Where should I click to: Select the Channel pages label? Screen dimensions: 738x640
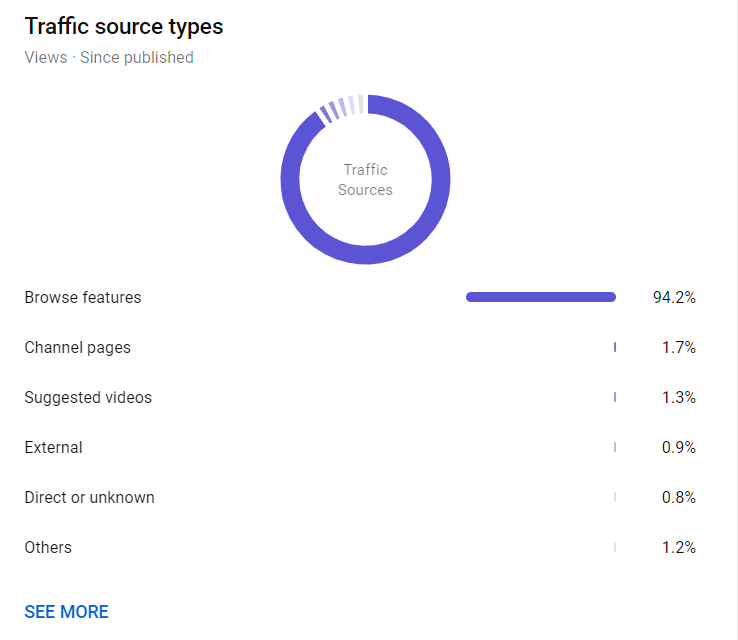pyautogui.click(x=78, y=348)
